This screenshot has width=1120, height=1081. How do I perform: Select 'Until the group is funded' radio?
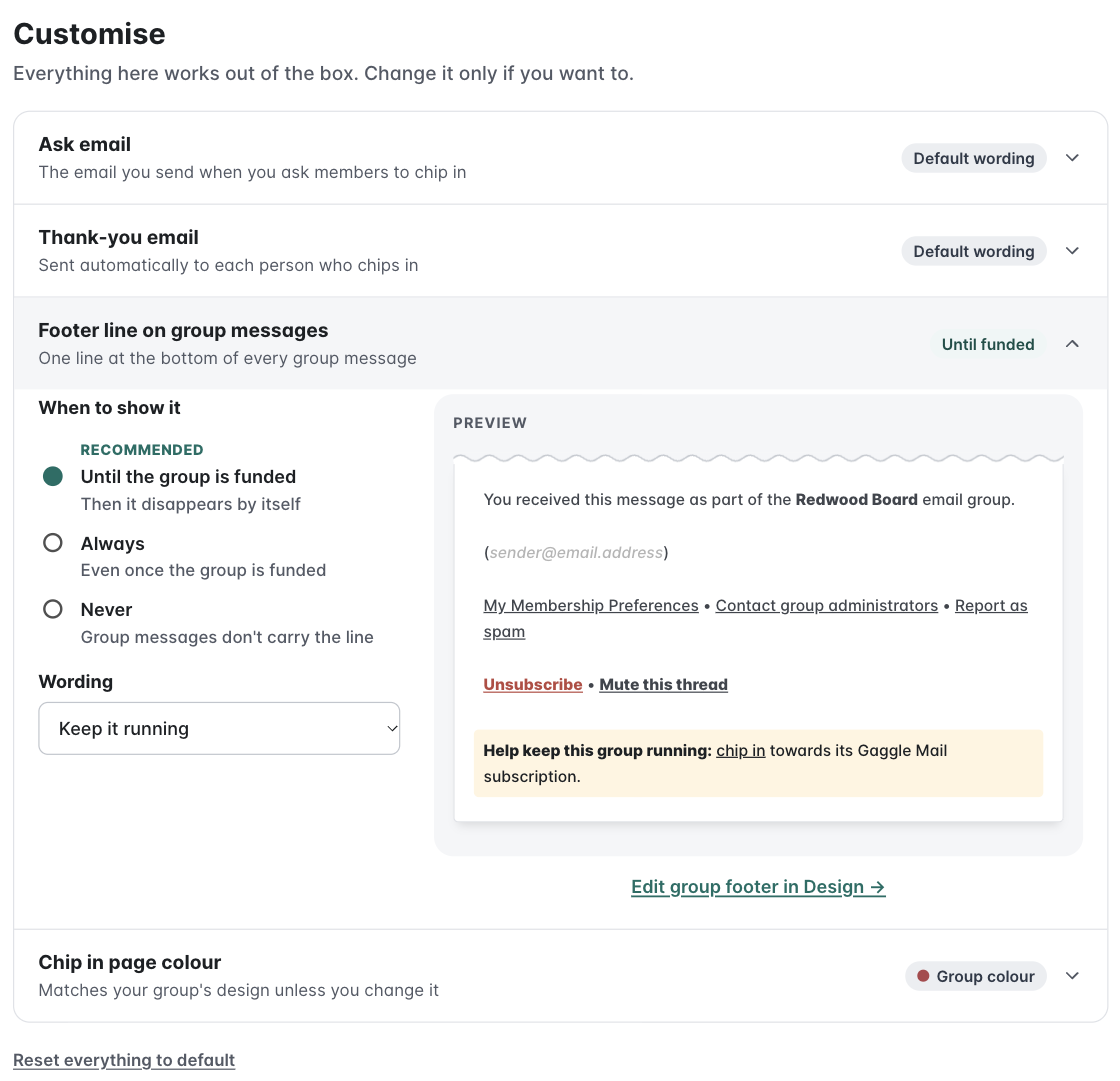(x=53, y=477)
